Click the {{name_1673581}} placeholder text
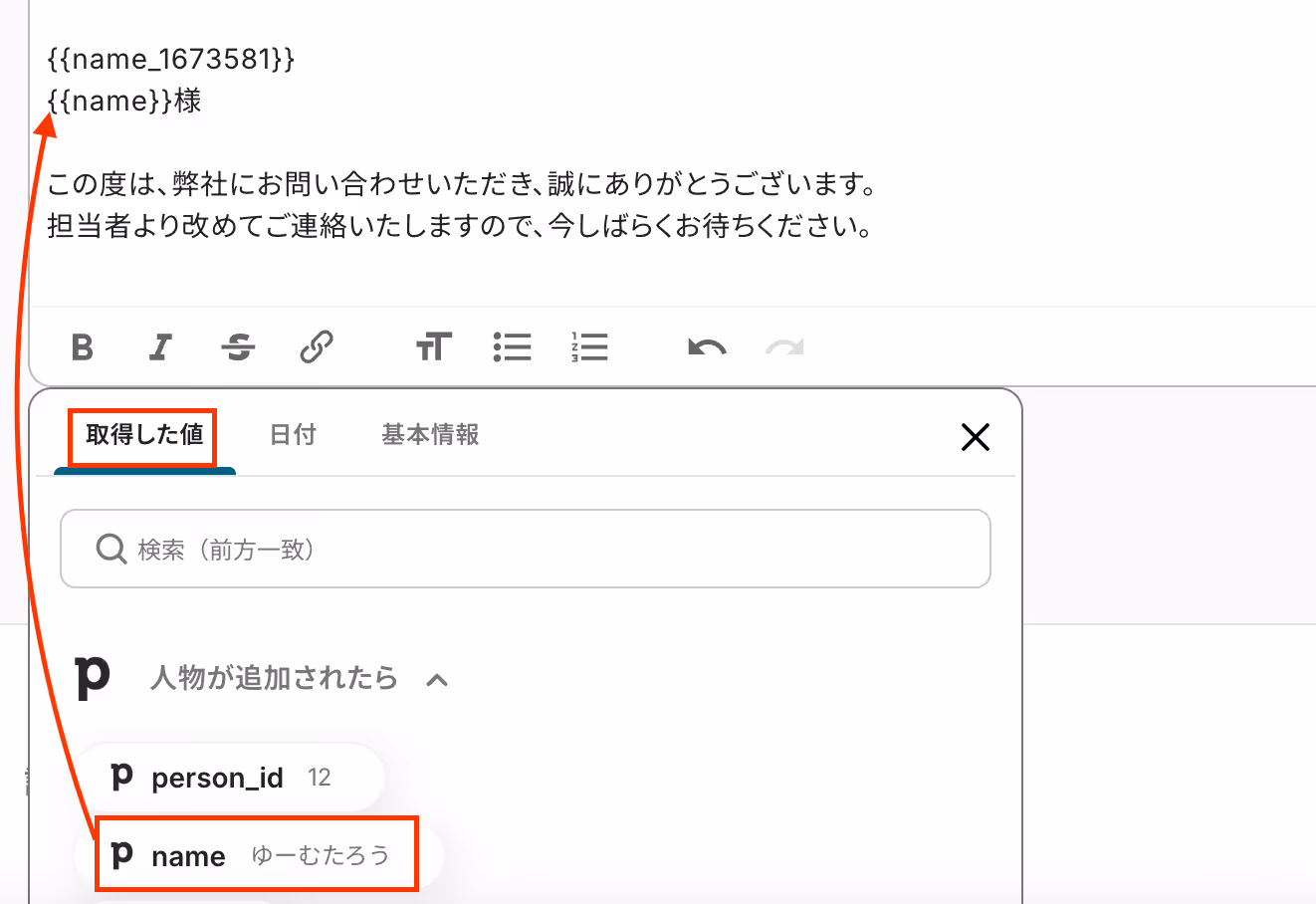Screen dimensions: 1316x904 coord(171,59)
